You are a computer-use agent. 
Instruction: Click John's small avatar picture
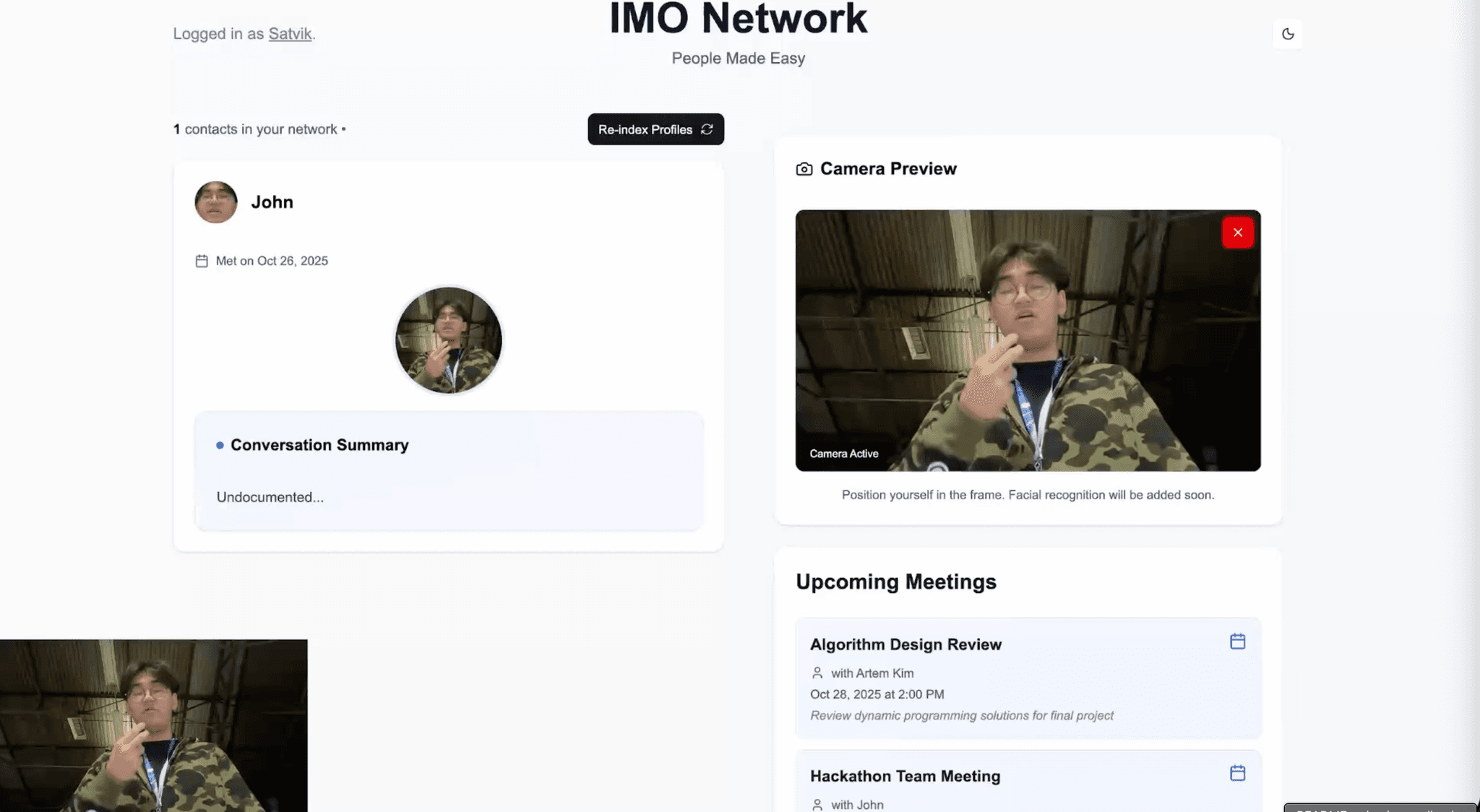(216, 202)
